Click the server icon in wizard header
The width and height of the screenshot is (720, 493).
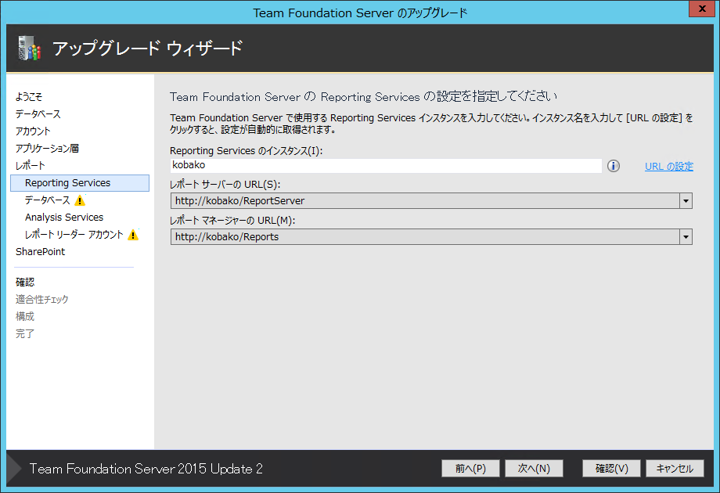[x=28, y=48]
